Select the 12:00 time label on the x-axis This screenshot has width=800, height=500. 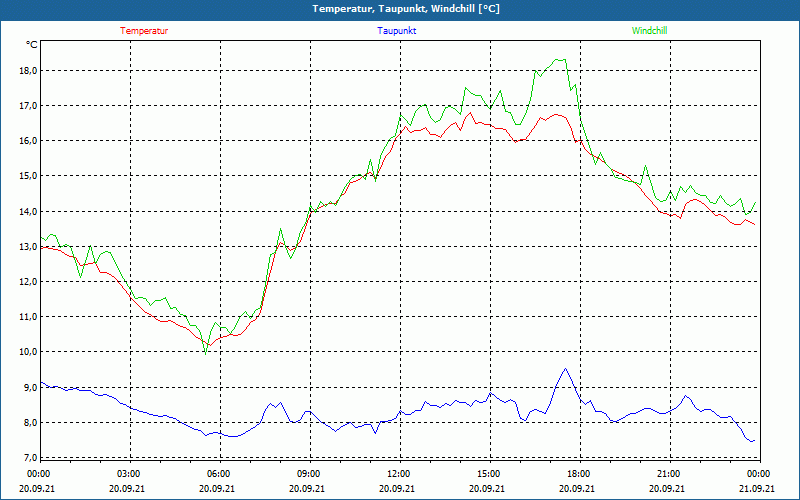(398, 474)
